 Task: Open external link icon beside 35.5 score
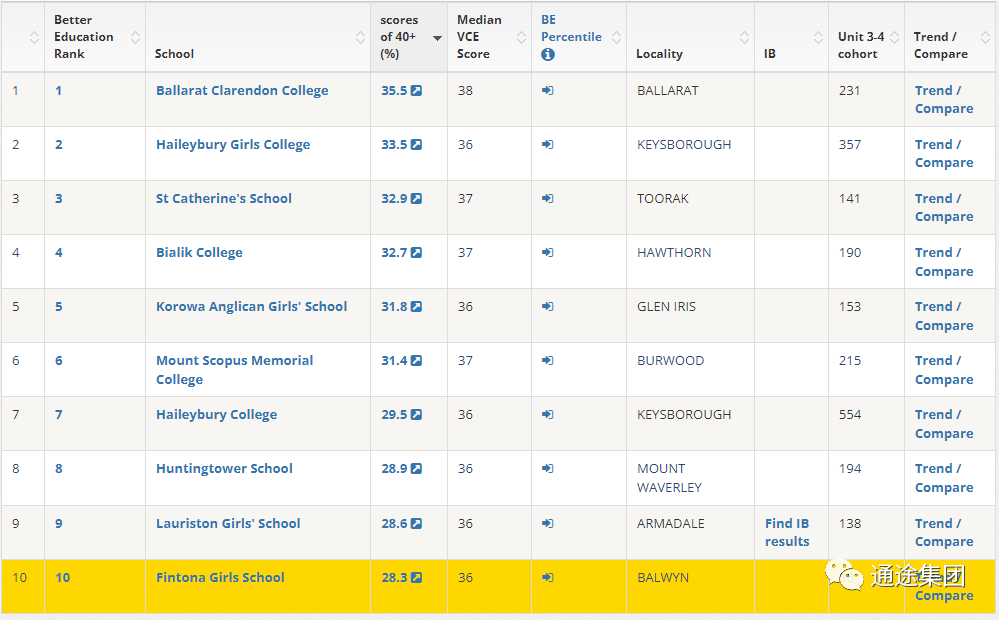click(416, 90)
